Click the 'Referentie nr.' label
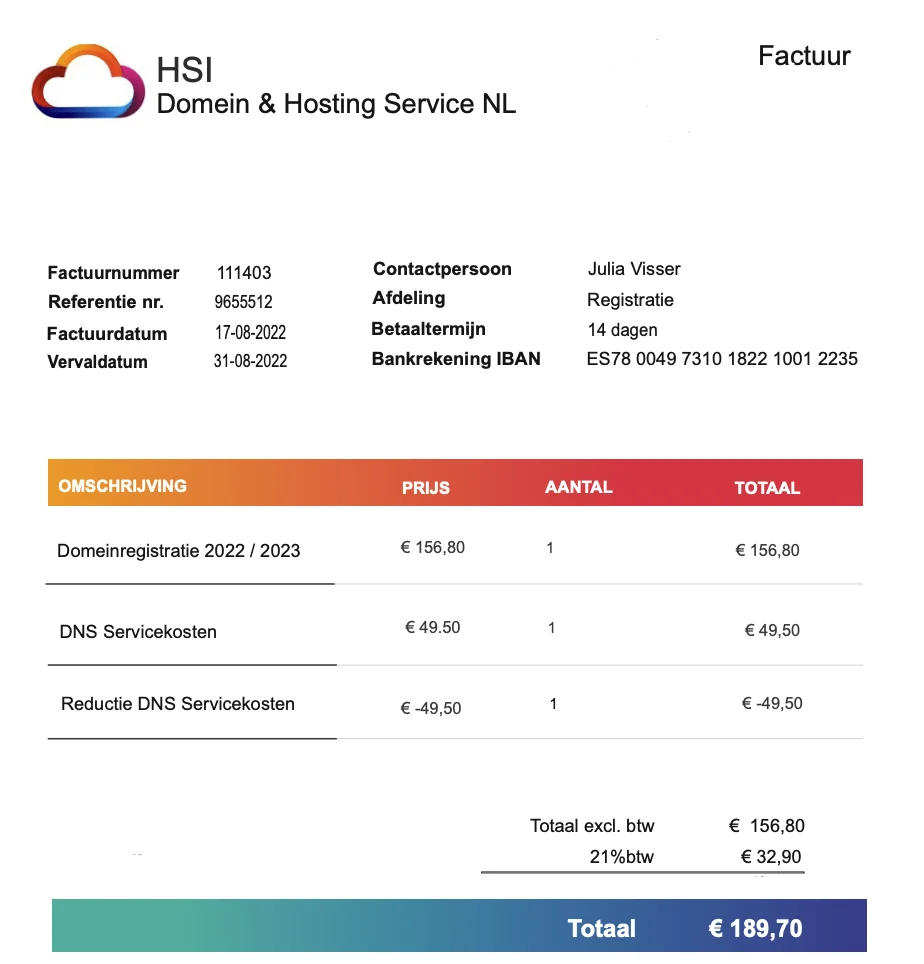Viewport: 924px width, 964px height. [x=106, y=302]
